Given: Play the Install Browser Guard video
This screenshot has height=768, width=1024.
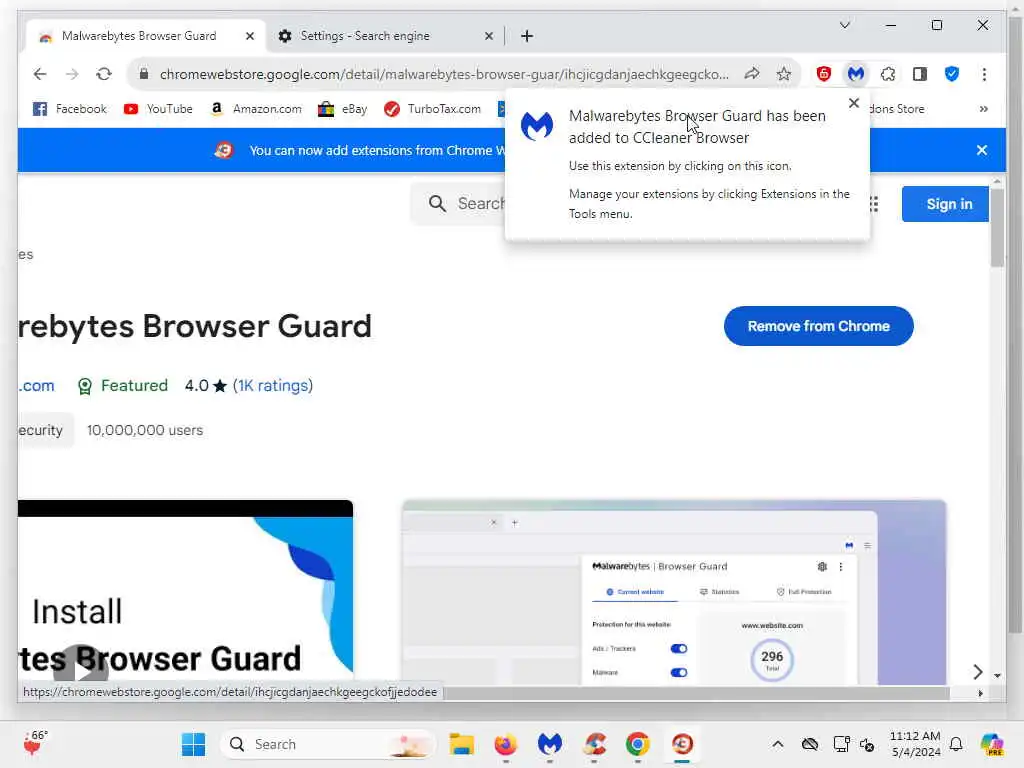Looking at the screenshot, I should pos(81,669).
